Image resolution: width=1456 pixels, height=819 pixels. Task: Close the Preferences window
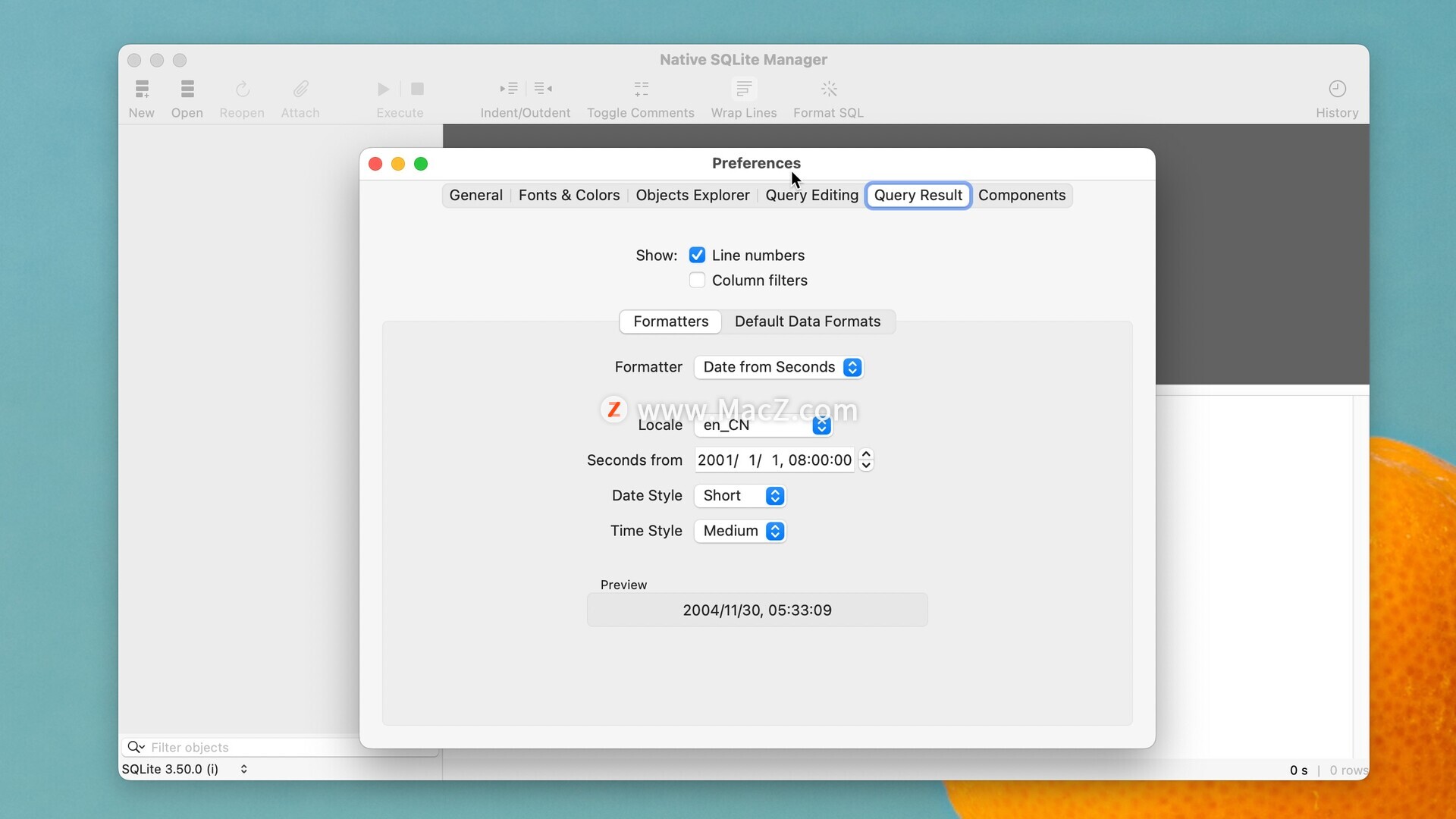point(375,164)
